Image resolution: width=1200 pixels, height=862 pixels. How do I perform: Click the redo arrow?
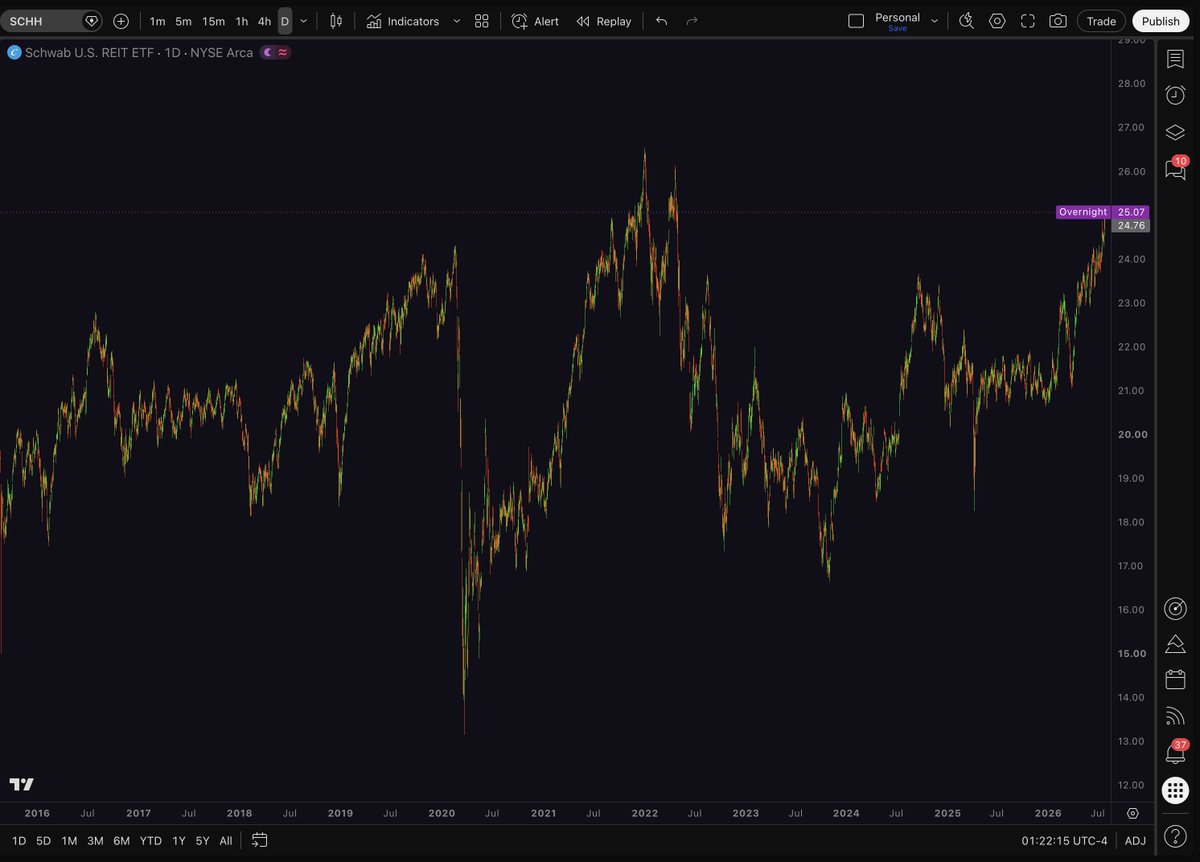tap(692, 21)
